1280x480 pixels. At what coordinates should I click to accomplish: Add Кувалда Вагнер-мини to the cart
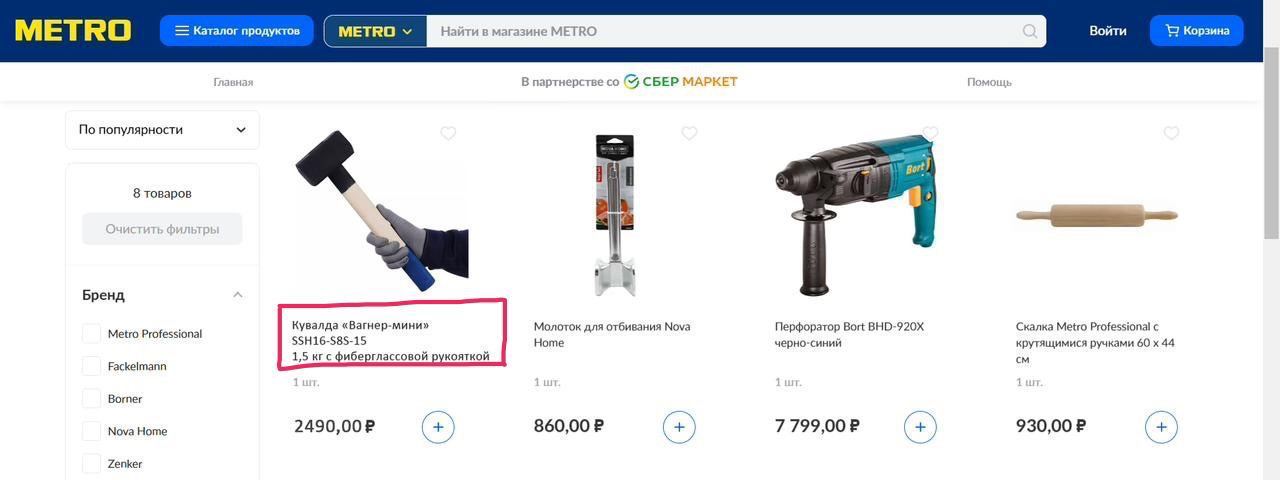point(438,427)
